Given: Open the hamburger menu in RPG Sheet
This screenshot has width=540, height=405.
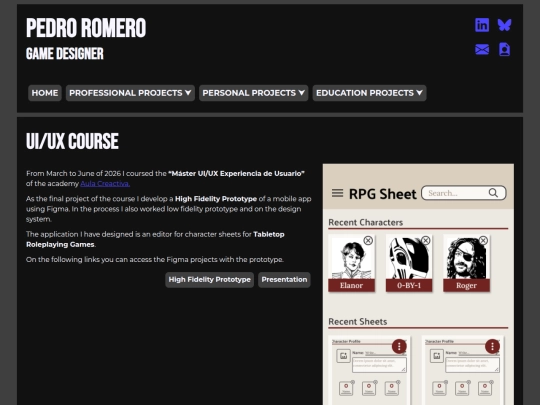Looking at the screenshot, I should click(x=338, y=193).
